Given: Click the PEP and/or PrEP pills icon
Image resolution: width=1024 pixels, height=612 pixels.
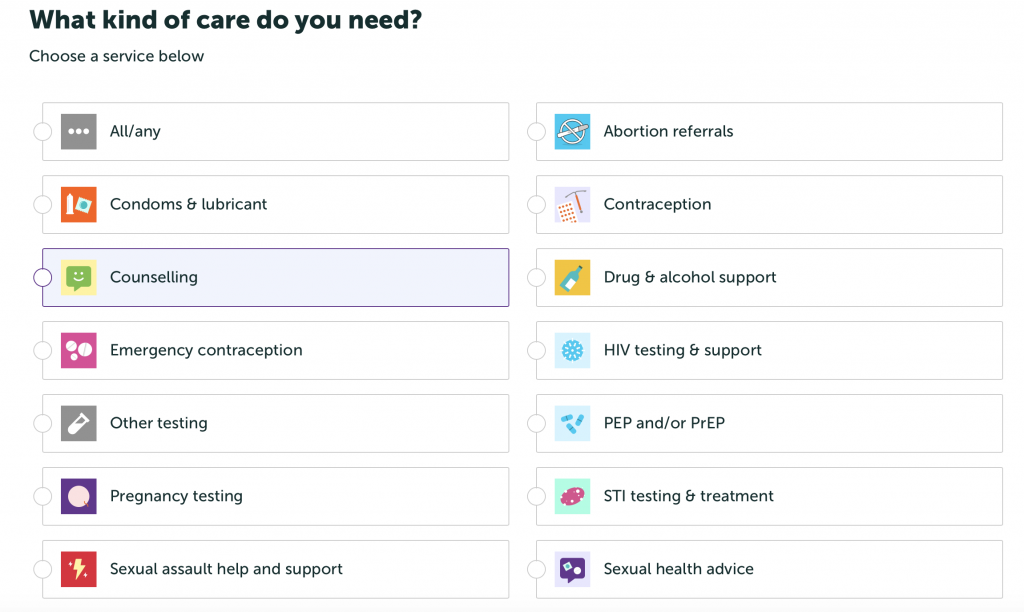Looking at the screenshot, I should tap(572, 423).
